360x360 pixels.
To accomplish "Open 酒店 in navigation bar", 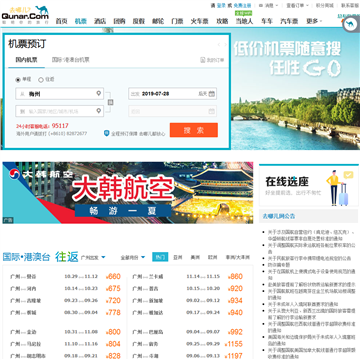I will pyautogui.click(x=100, y=21).
